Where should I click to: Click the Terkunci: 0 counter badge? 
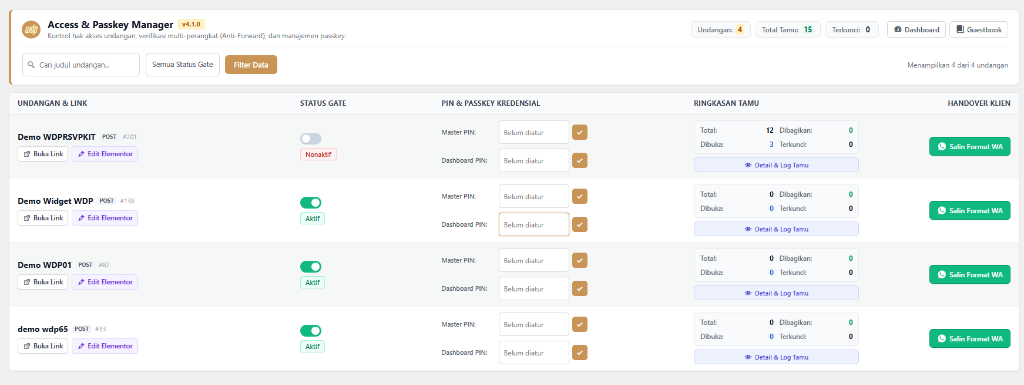852,29
